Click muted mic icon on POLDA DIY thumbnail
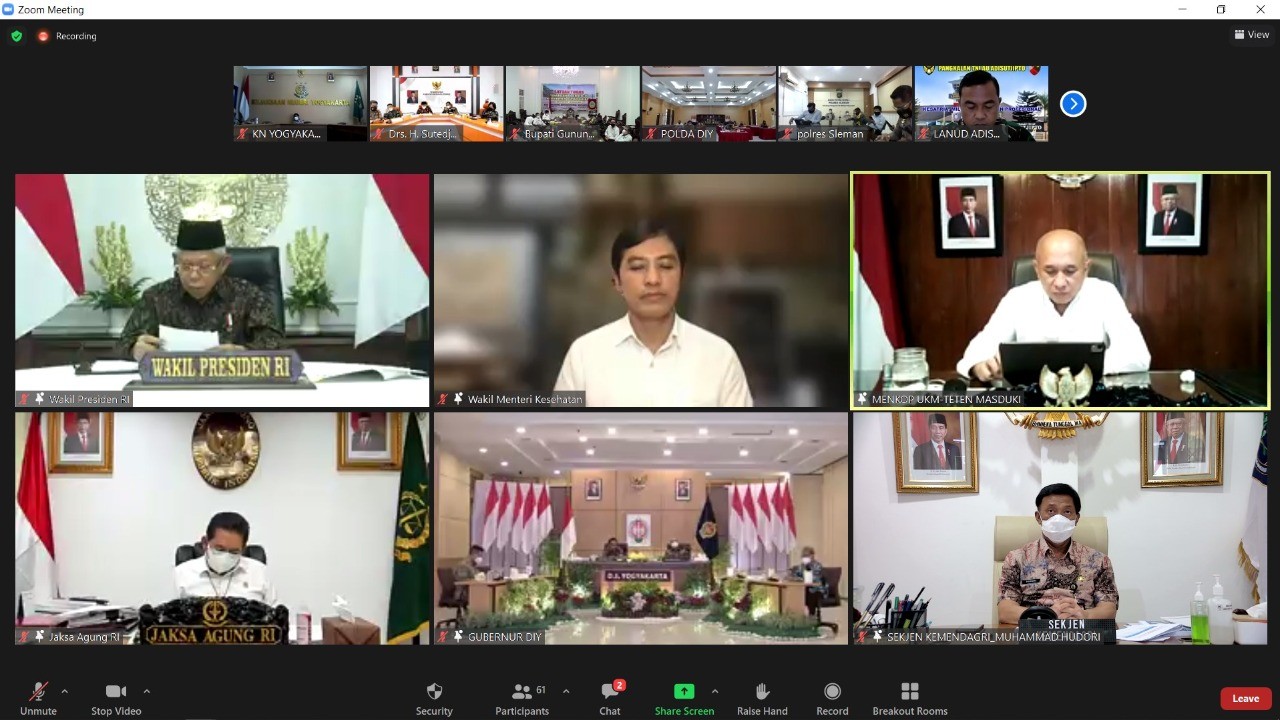1280x720 pixels. click(x=650, y=134)
